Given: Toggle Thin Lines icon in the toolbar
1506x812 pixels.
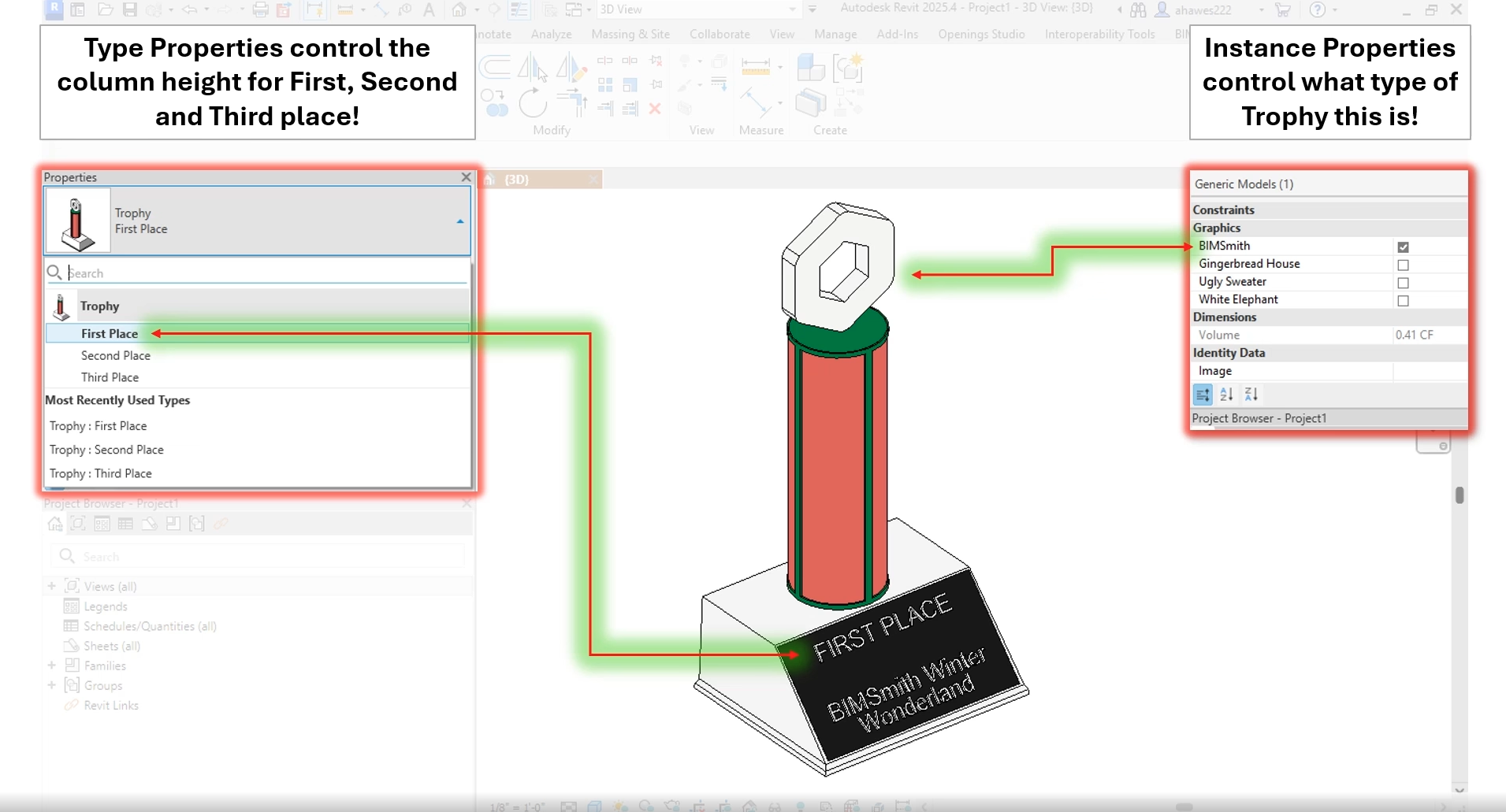Looking at the screenshot, I should coord(519,9).
